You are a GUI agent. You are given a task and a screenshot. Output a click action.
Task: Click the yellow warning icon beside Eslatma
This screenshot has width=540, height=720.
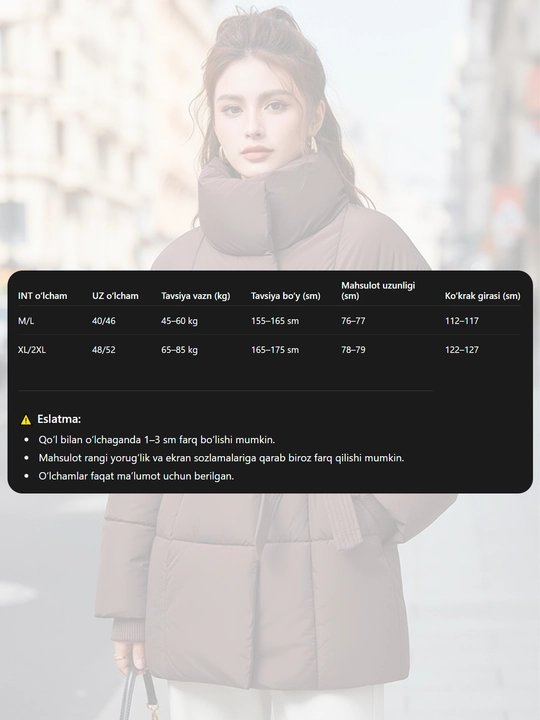click(x=26, y=419)
